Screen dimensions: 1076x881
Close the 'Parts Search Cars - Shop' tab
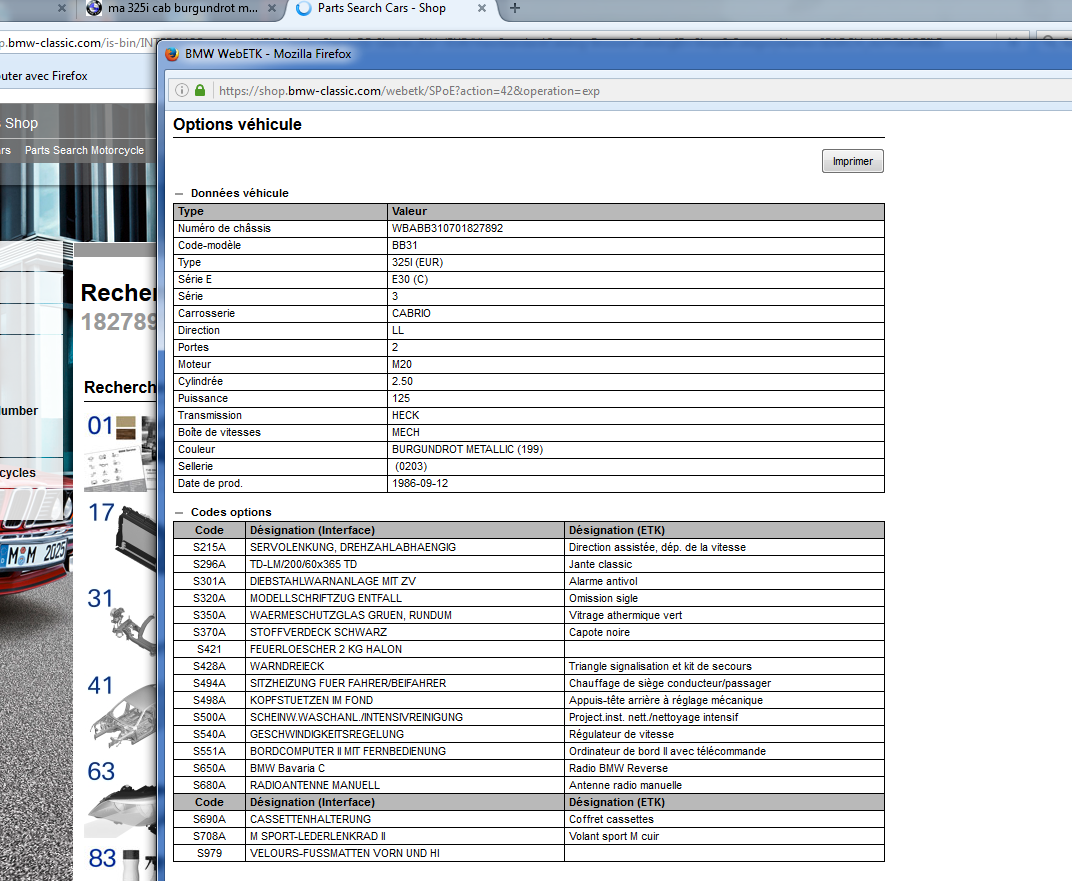pyautogui.click(x=482, y=8)
